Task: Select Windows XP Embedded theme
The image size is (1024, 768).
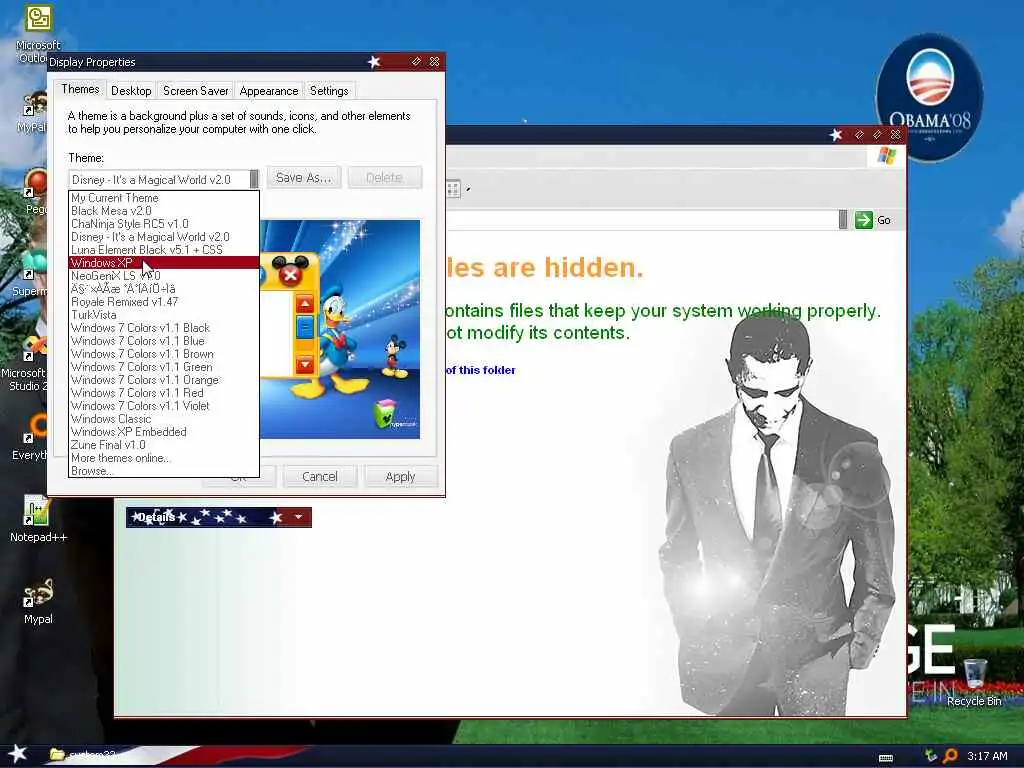Action: pos(164,432)
